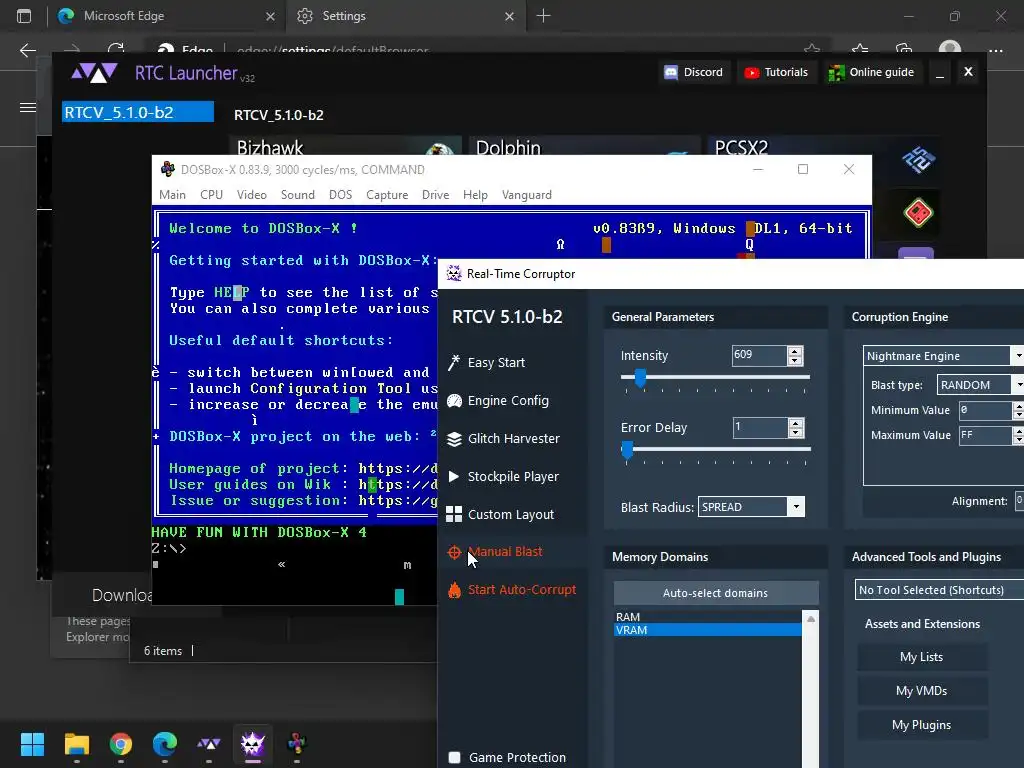Open the CPU menu in DOSBox-X
This screenshot has width=1024, height=768.
(212, 195)
